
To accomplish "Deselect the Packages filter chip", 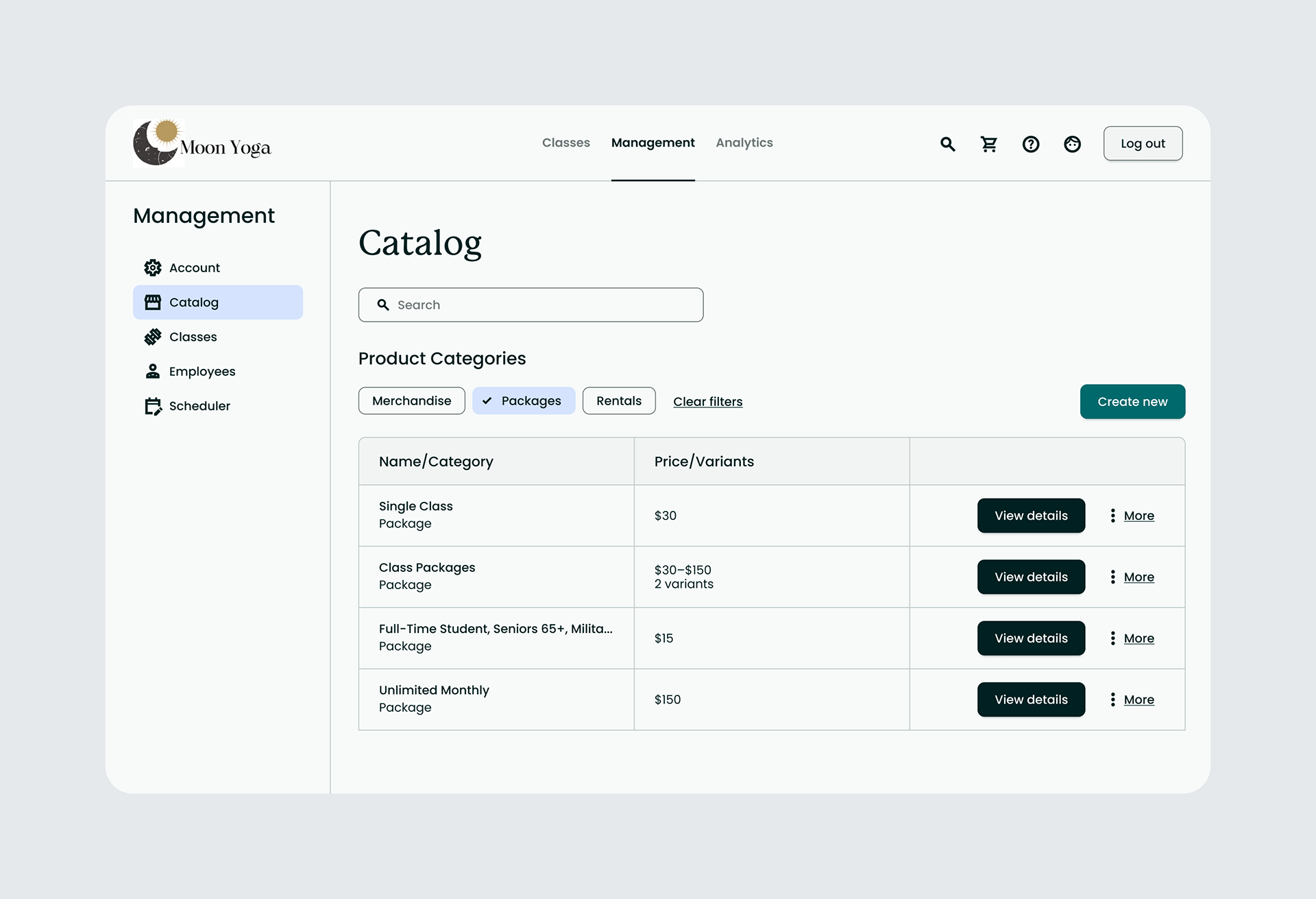I will [x=523, y=401].
